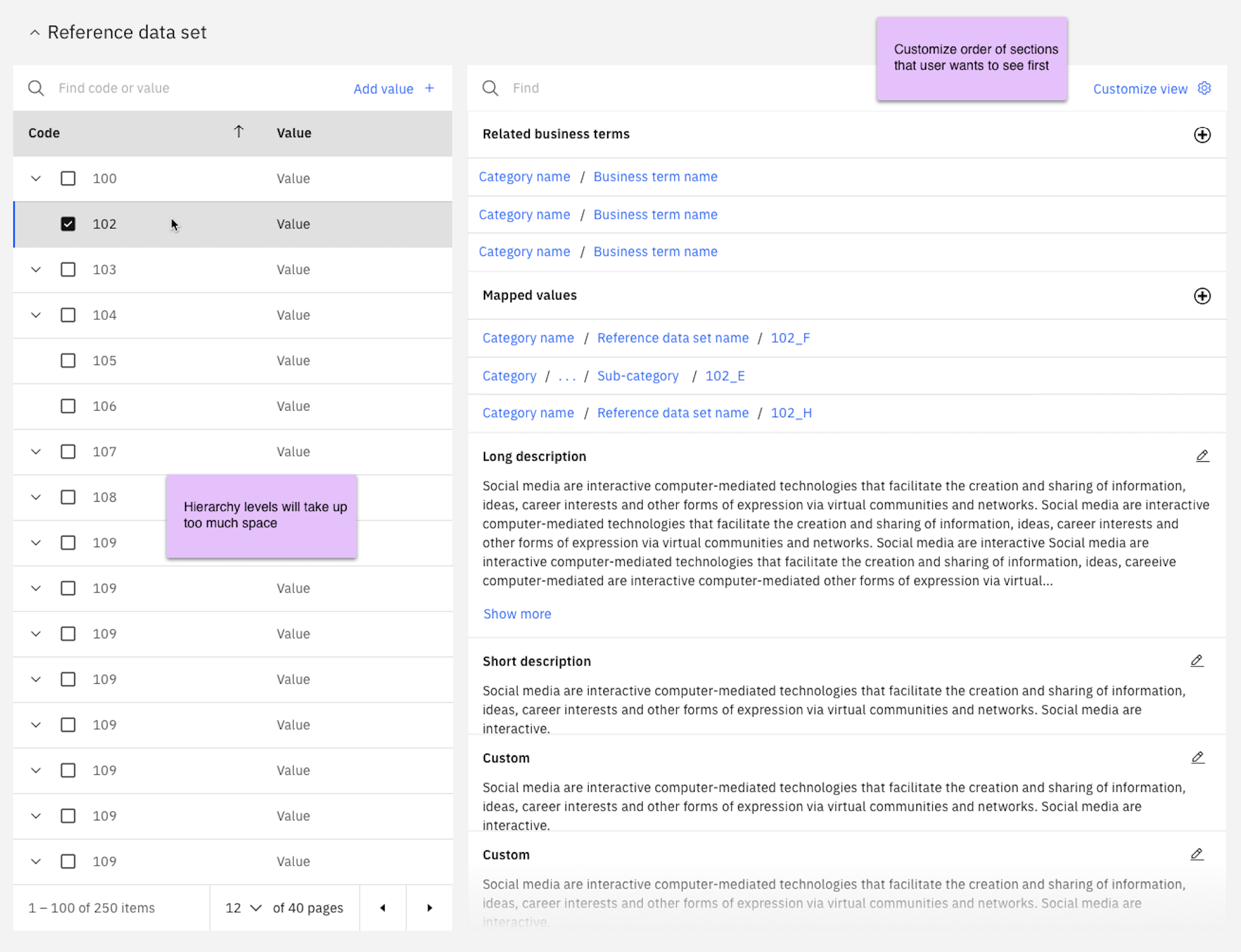
Task: Uncheck the checkbox for code 102
Action: [x=68, y=224]
